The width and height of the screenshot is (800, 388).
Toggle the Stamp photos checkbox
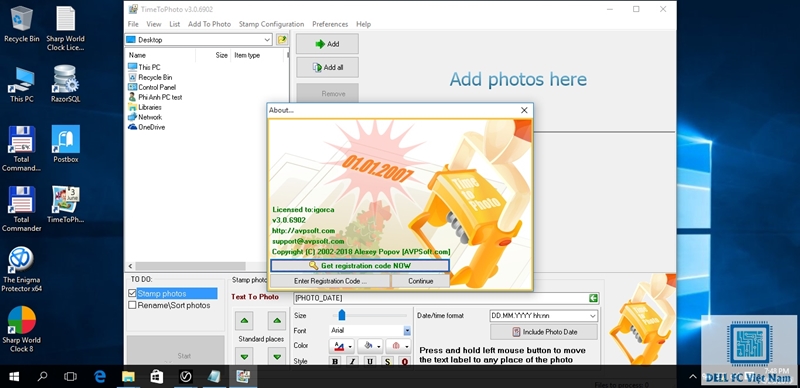[x=132, y=294]
